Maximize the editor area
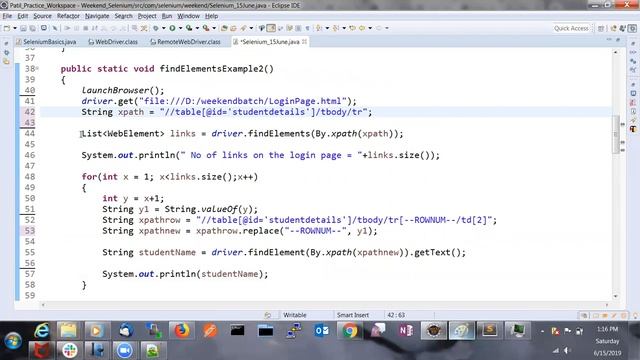Viewport: 640px width, 360px height. point(618,40)
